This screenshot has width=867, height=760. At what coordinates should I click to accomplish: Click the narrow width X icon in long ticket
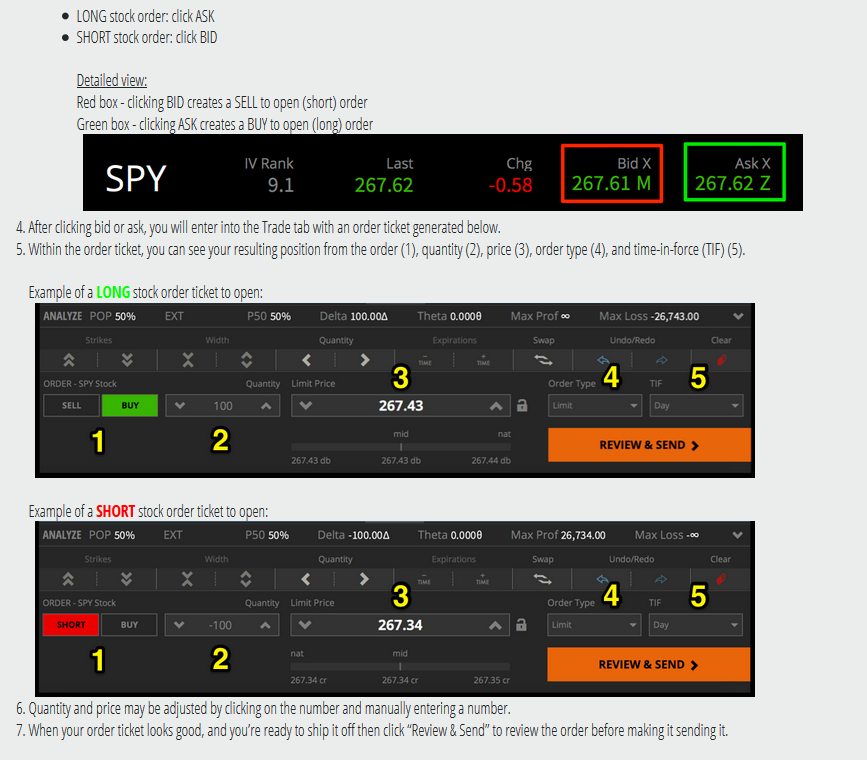(x=188, y=361)
